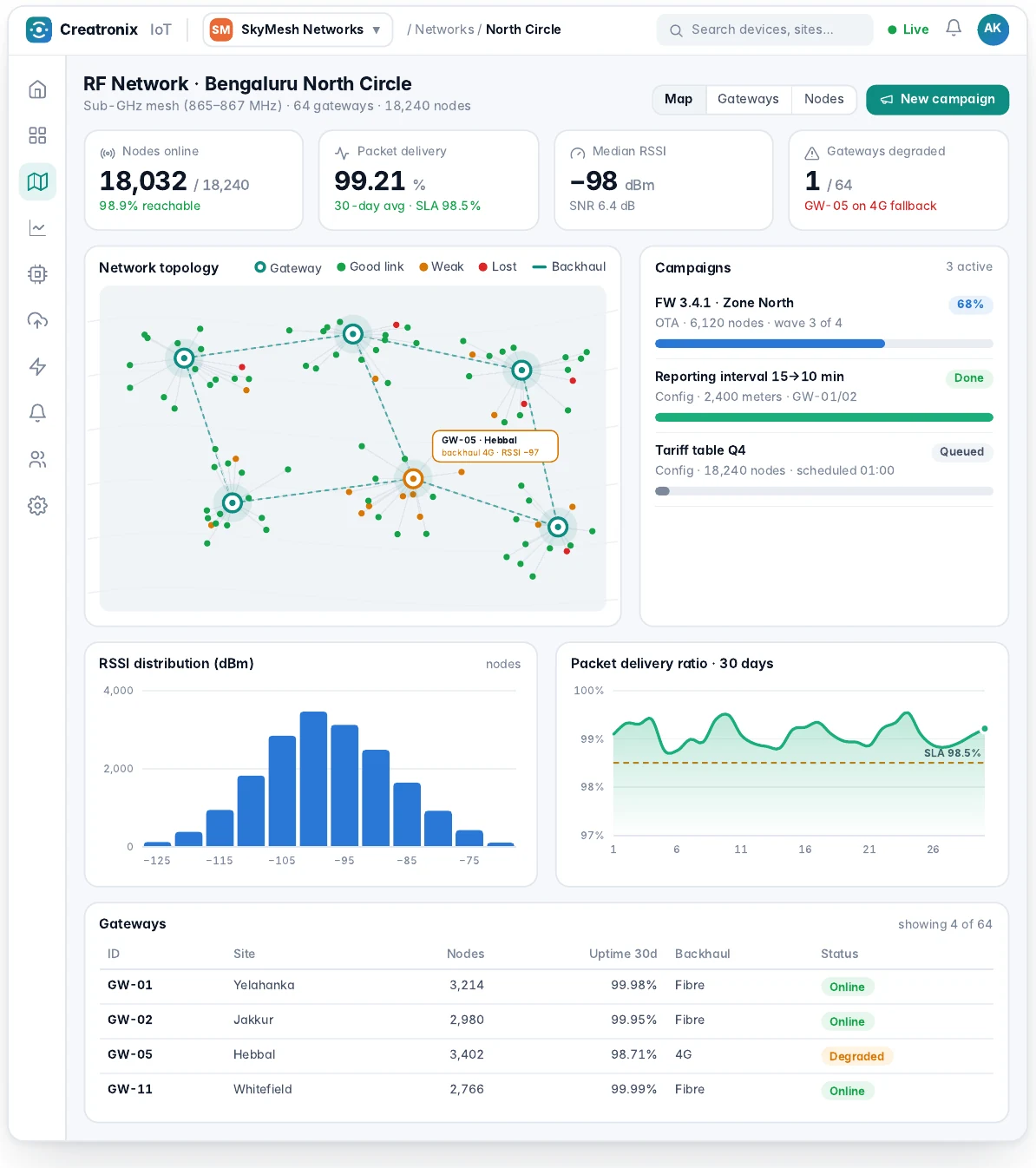
Task: Open the users icon in sidebar
Action: tap(37, 459)
